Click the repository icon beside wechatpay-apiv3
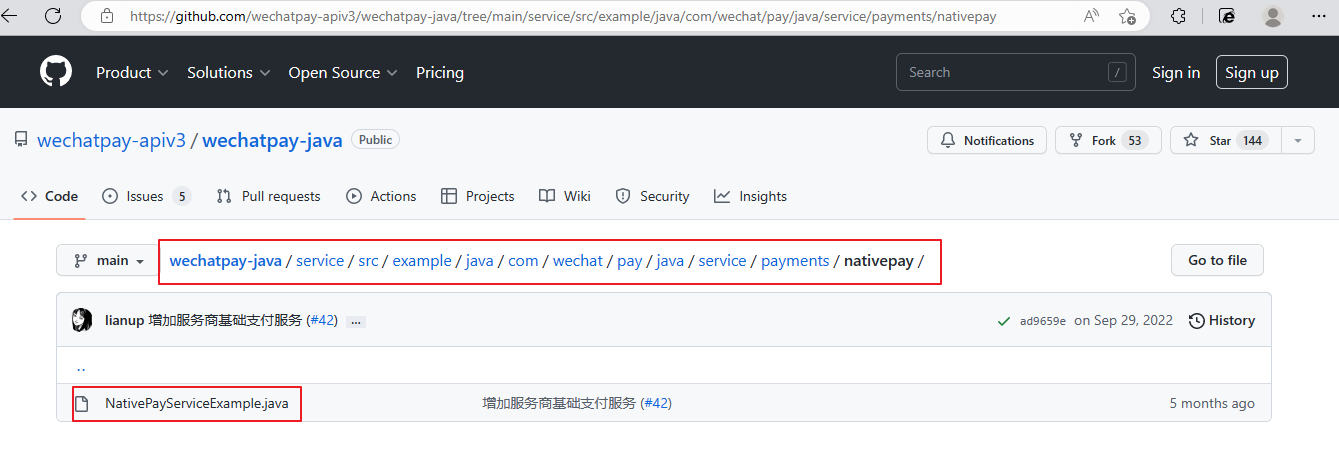 pyautogui.click(x=21, y=140)
